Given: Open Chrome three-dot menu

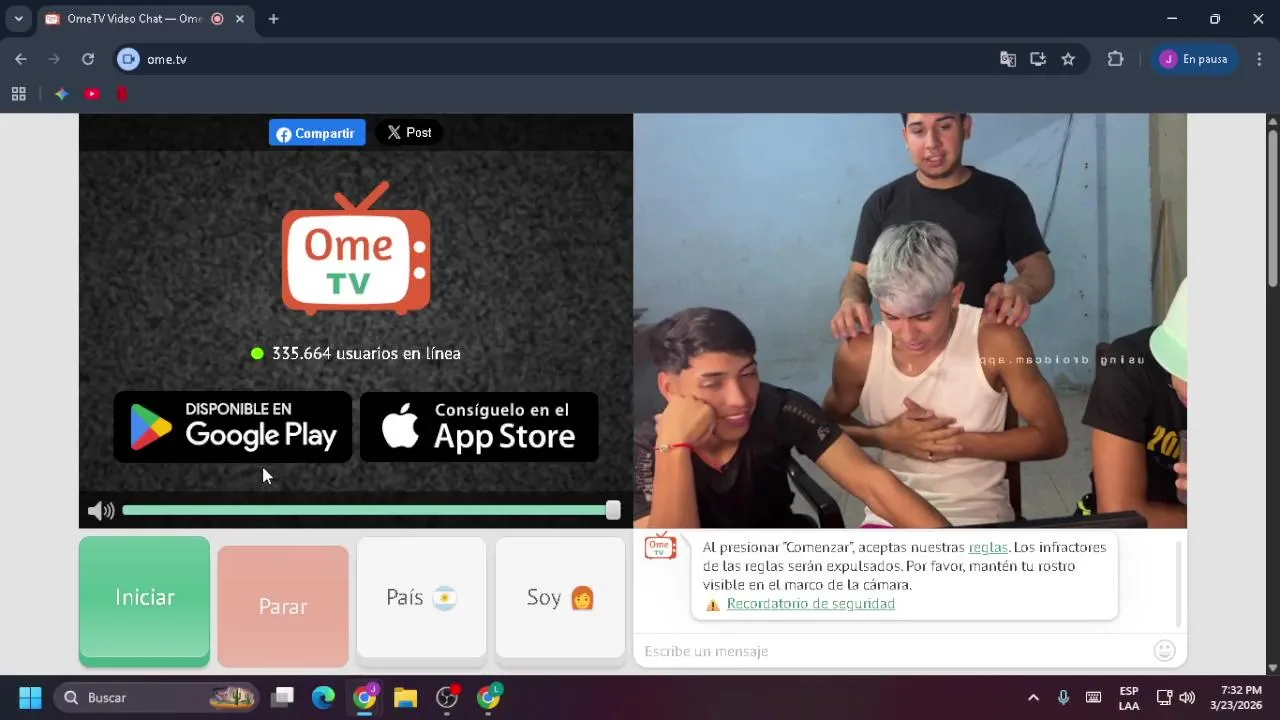Looking at the screenshot, I should coord(1259,59).
